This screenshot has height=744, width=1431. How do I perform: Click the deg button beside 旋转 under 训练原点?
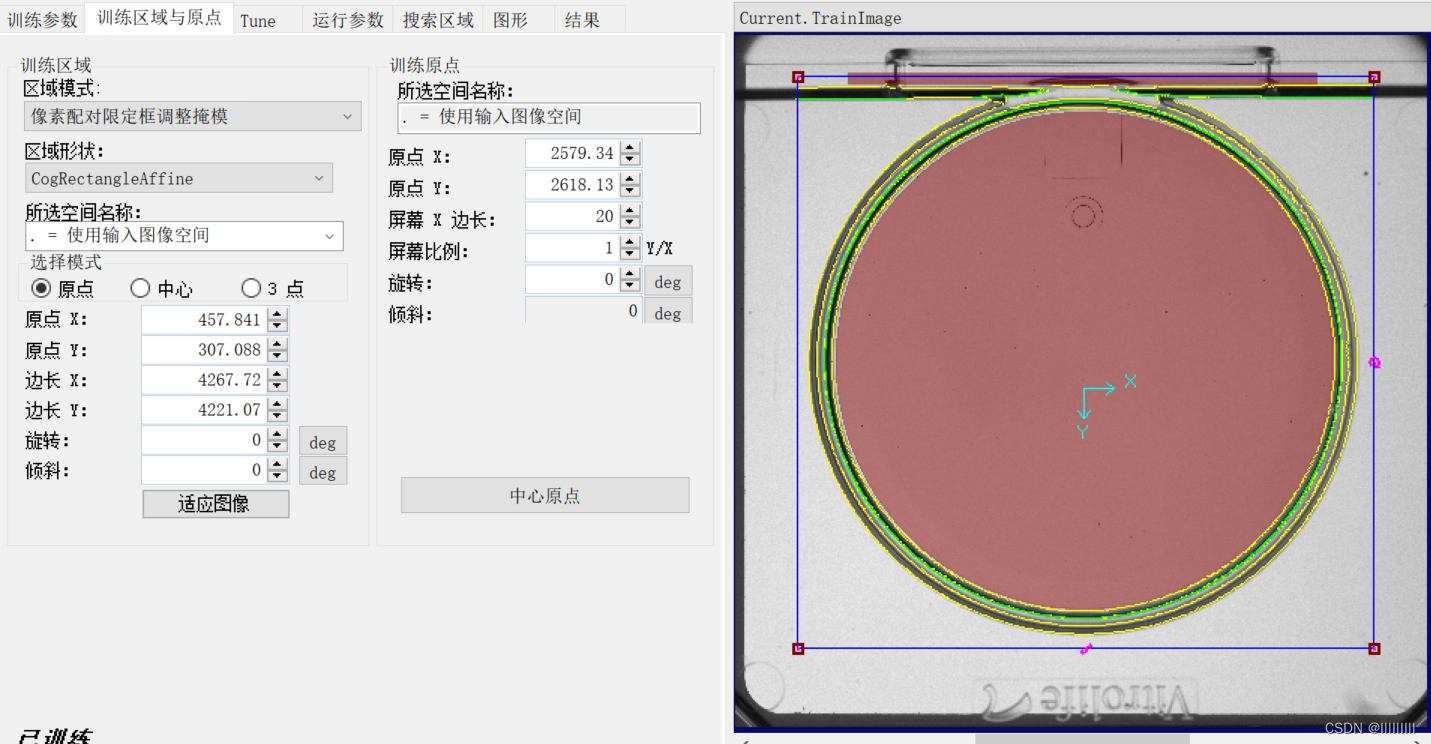668,281
